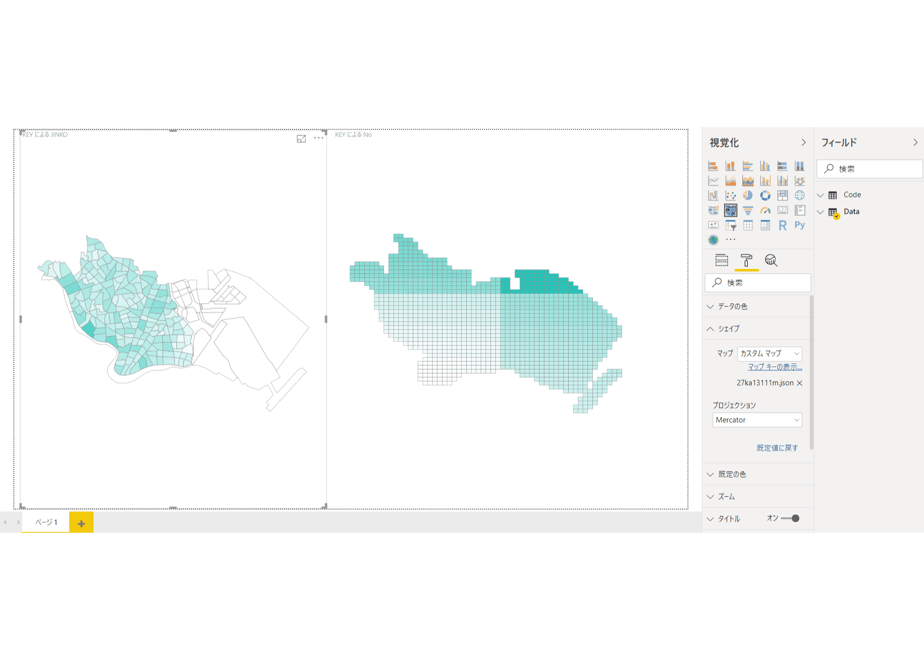Switch to the Analytics tab

point(771,260)
